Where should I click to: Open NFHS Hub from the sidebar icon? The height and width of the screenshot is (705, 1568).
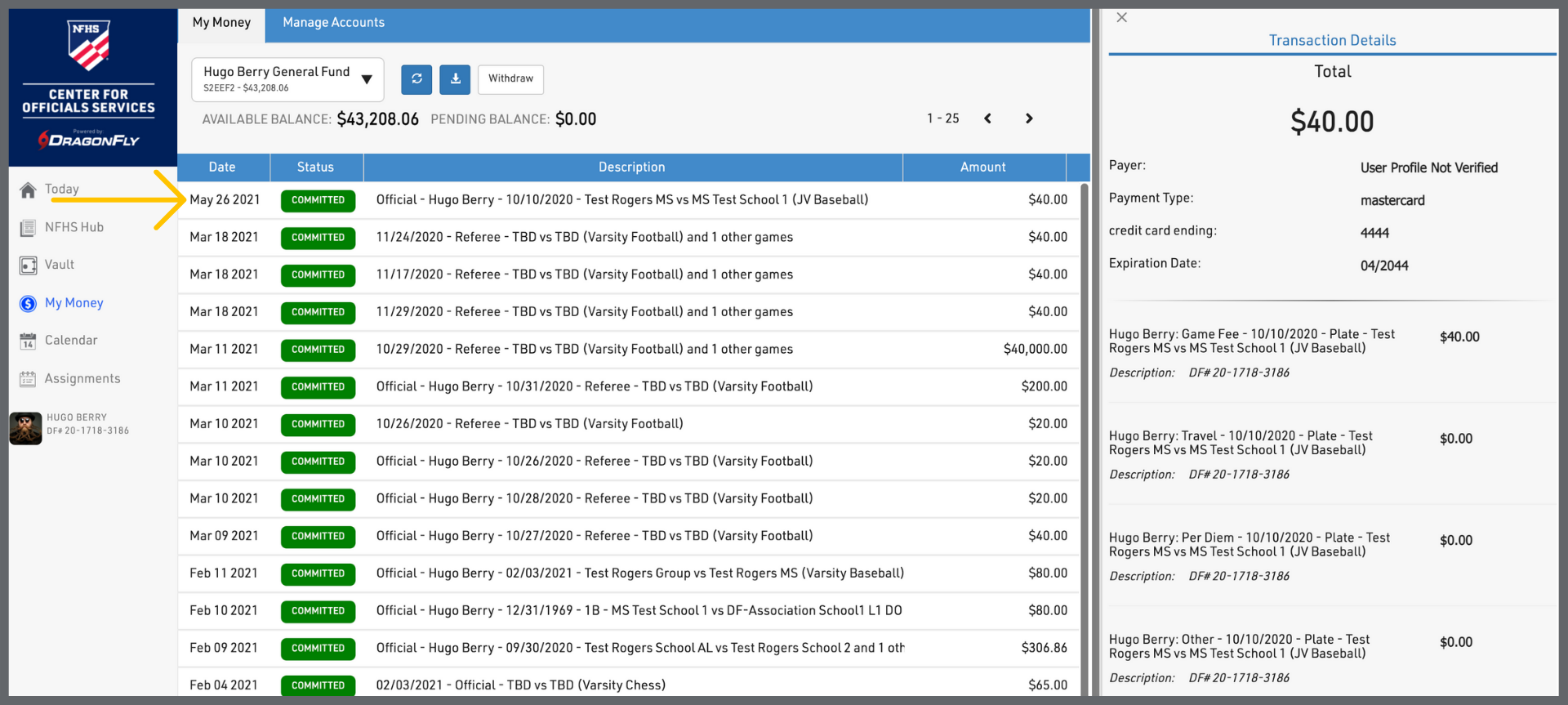coord(28,228)
